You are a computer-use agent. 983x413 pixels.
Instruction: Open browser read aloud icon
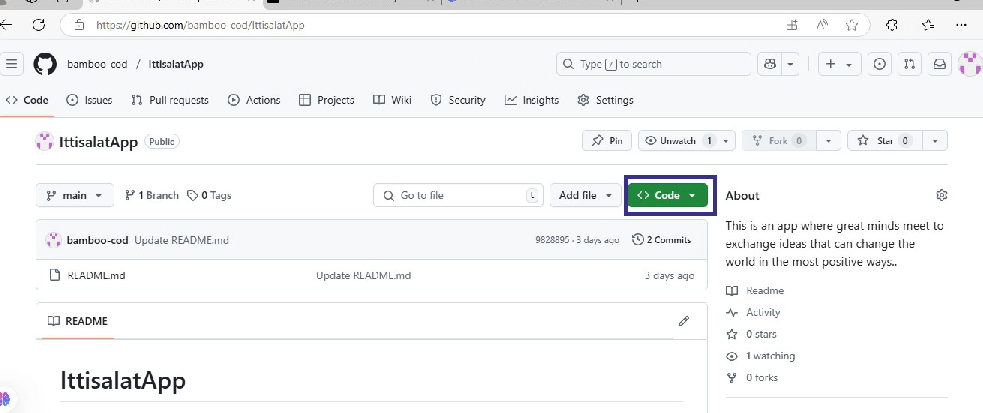point(822,25)
